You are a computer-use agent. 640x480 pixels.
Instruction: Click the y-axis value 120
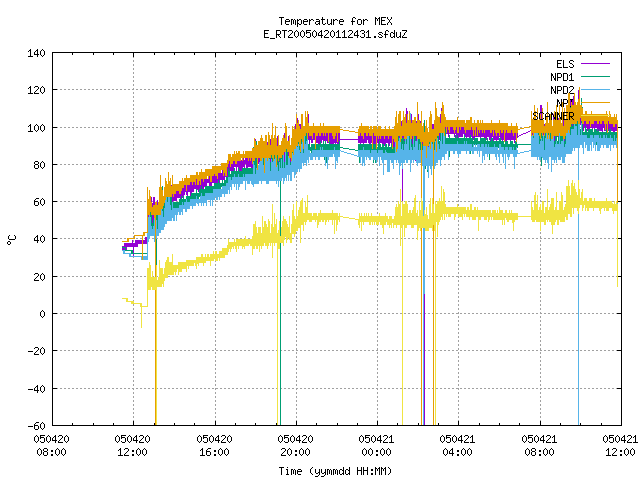tap(36, 90)
